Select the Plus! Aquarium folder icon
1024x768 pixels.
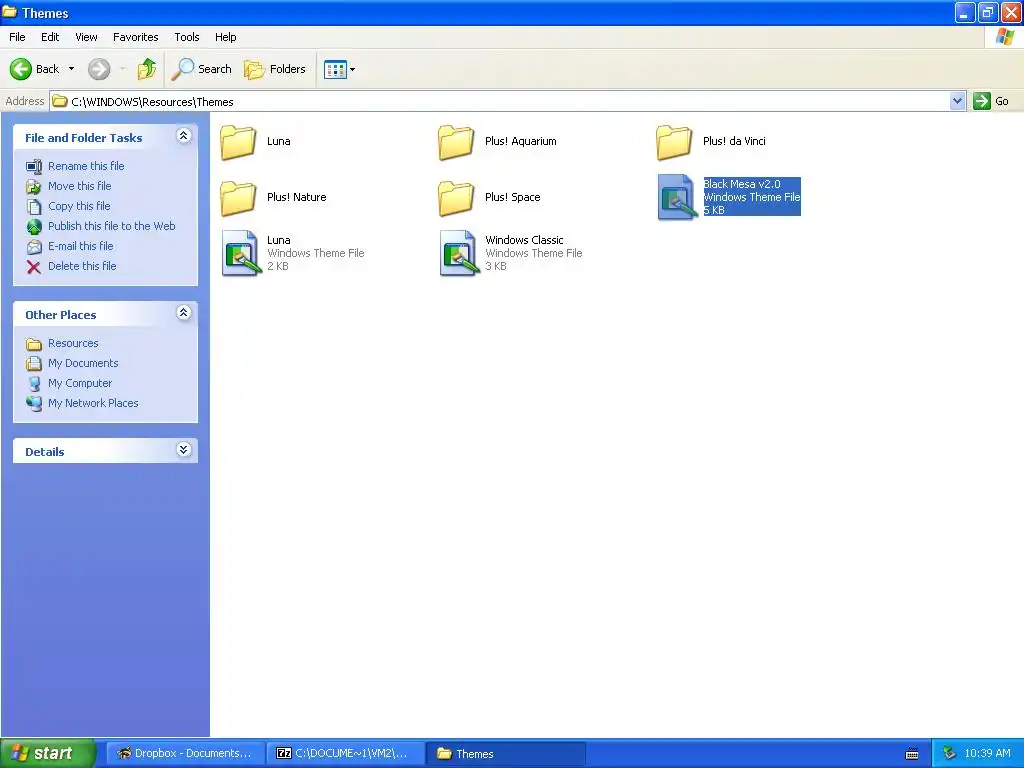click(456, 142)
